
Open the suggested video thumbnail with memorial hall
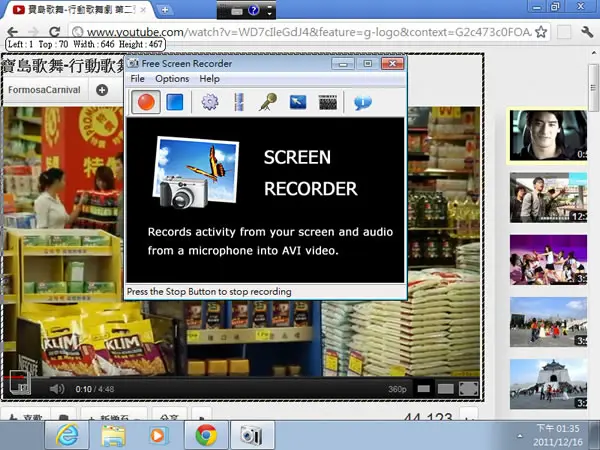pos(548,384)
